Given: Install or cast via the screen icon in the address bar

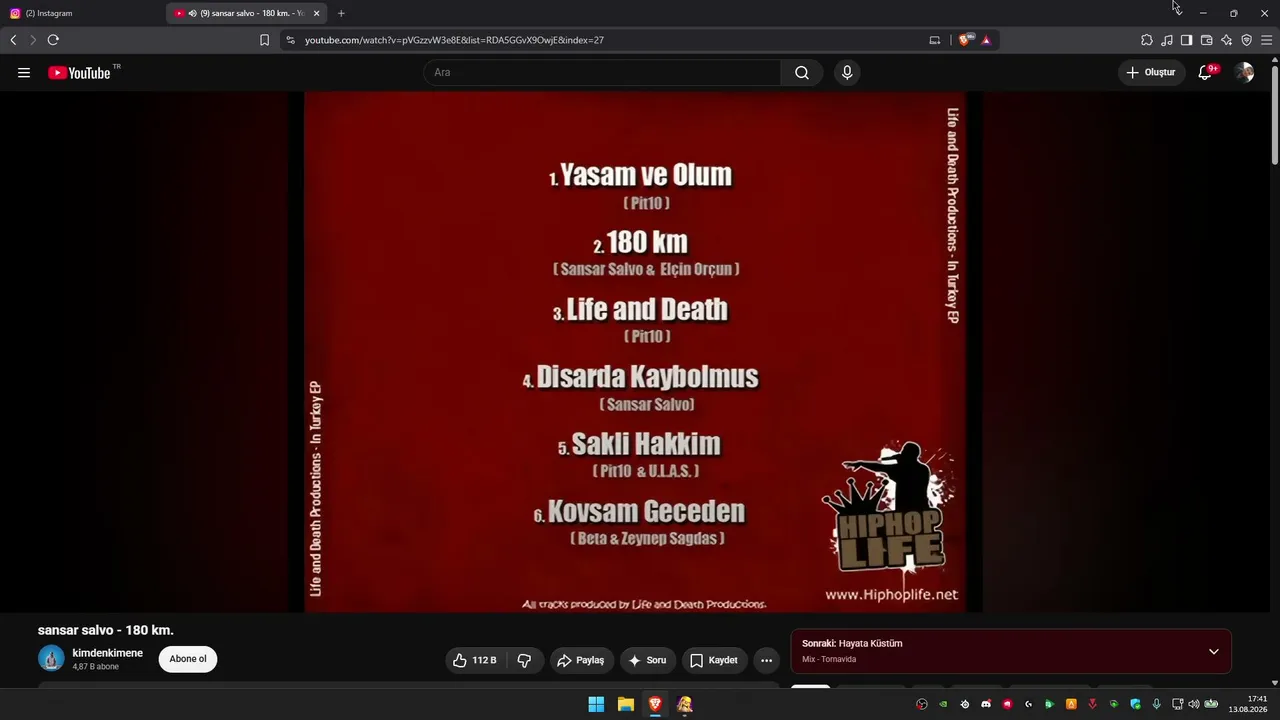Looking at the screenshot, I should tap(935, 40).
